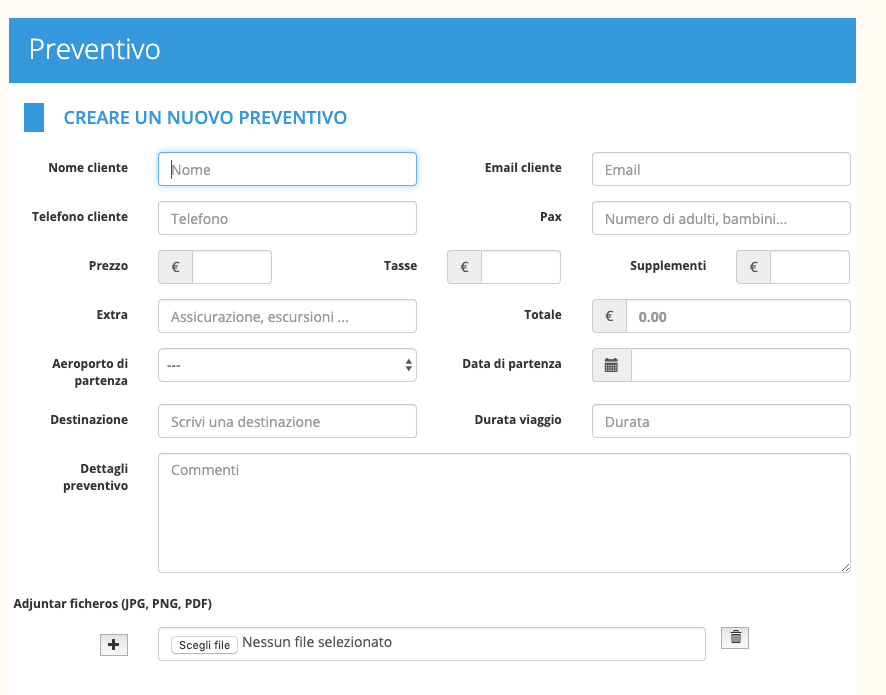Click the 'CREARE UN NUOVO PREVENTIVO' heading
This screenshot has width=886, height=695.
click(x=205, y=118)
